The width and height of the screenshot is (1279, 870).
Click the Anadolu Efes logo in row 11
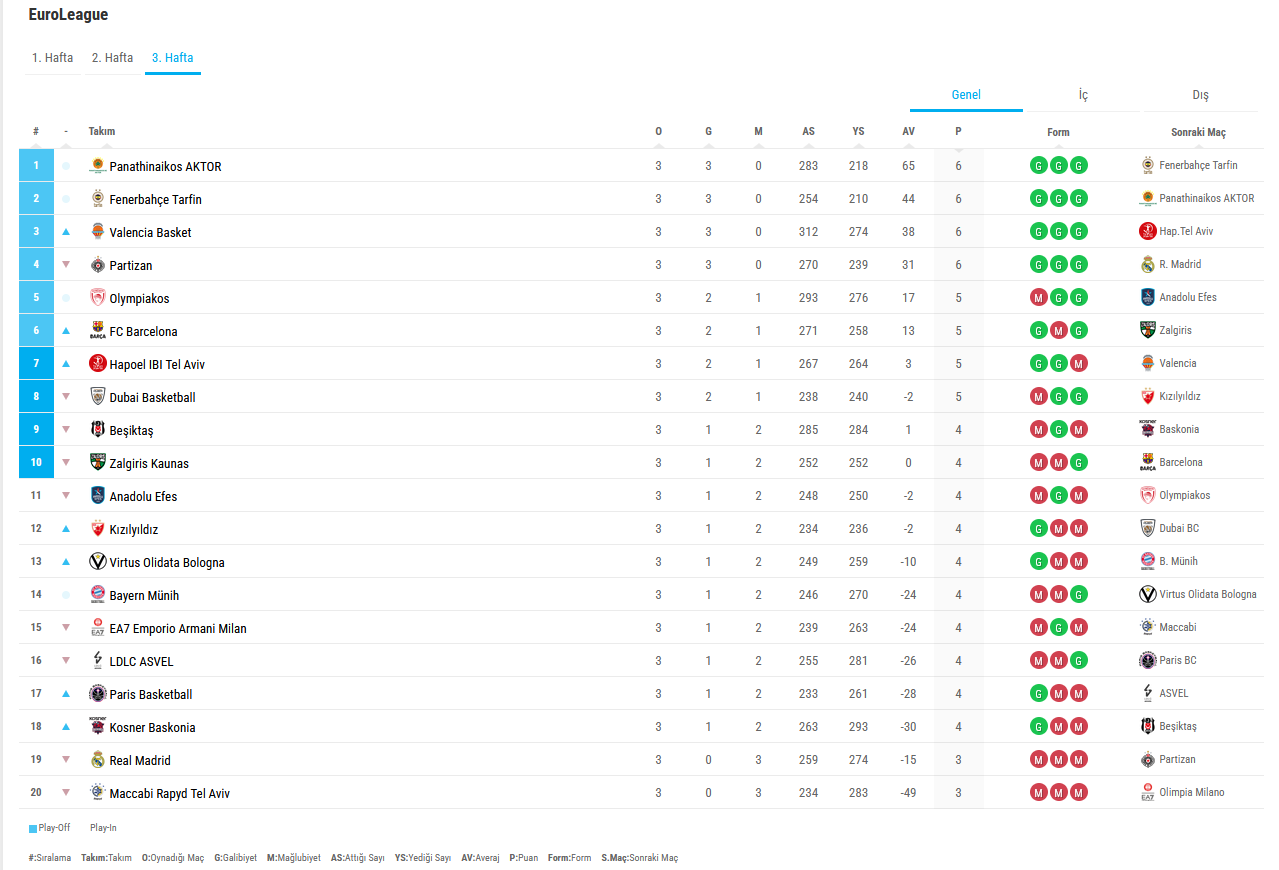tap(97, 496)
